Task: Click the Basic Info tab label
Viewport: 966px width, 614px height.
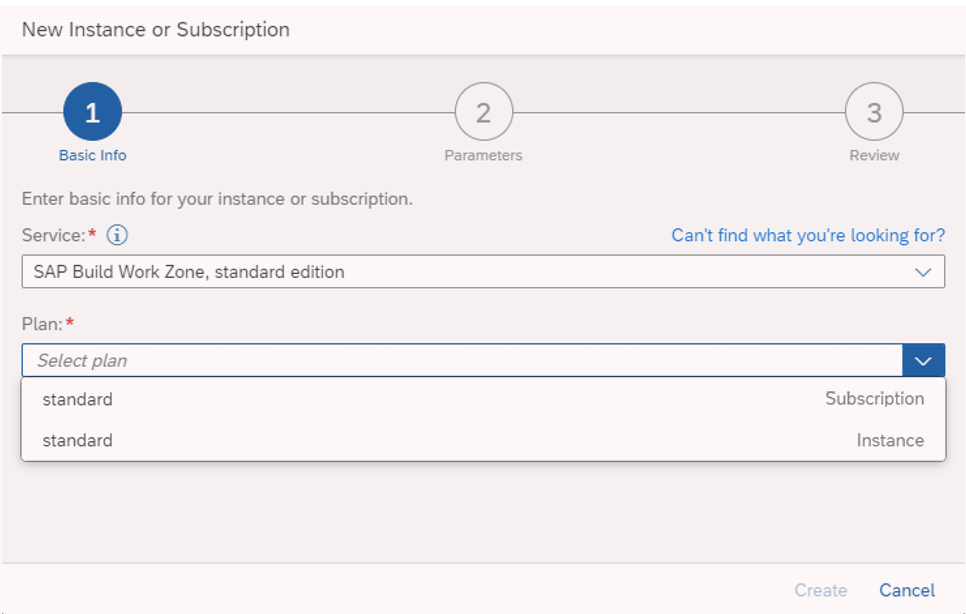Action: pos(93,155)
